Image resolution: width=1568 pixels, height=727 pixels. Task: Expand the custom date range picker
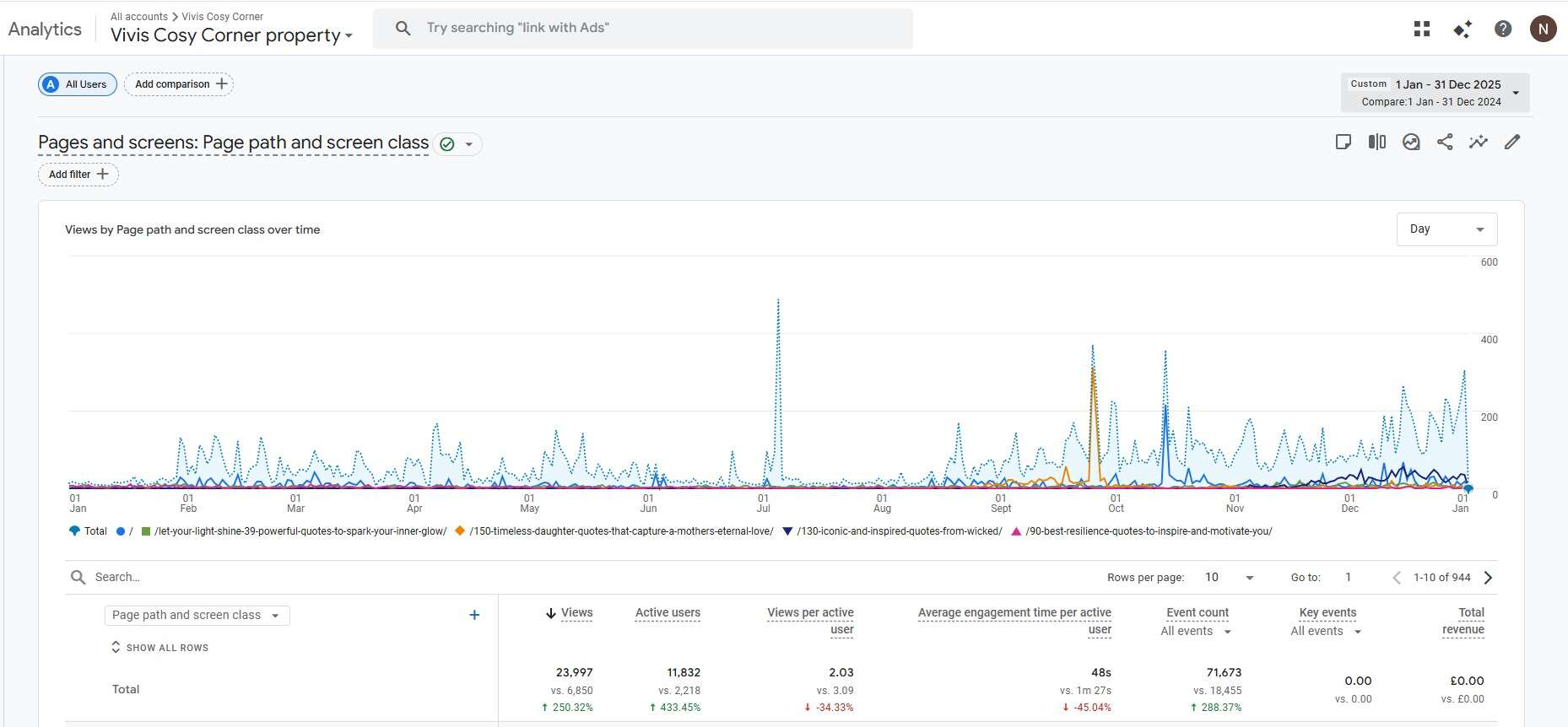point(1435,93)
